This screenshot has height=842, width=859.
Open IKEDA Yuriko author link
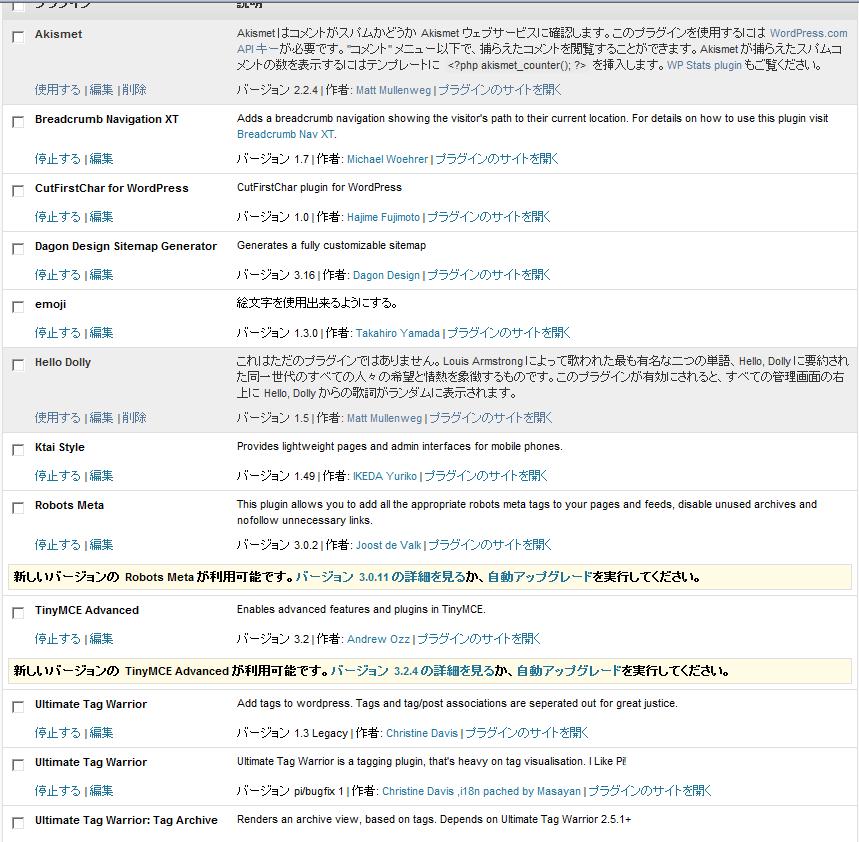pos(385,477)
